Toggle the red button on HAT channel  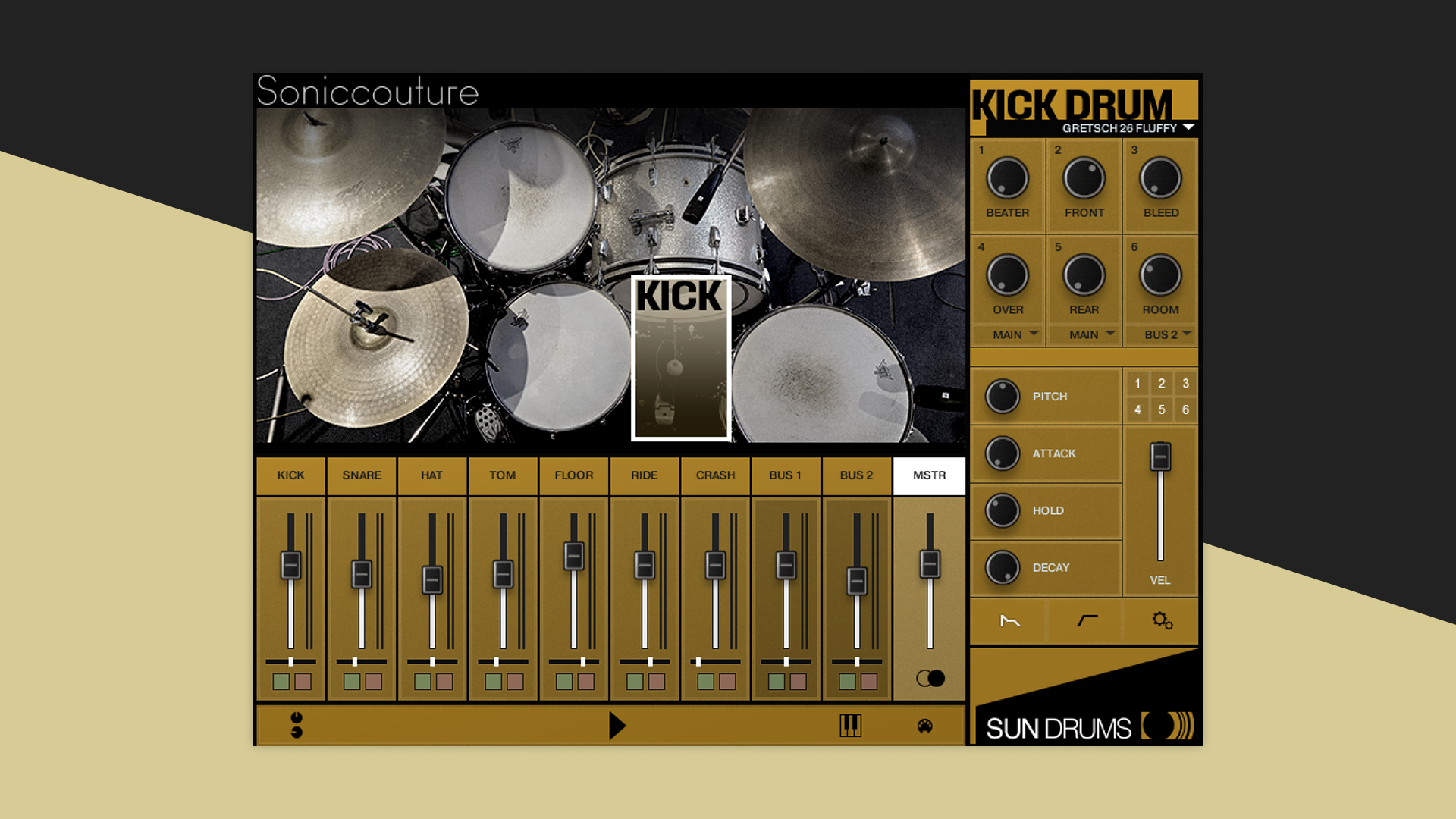pos(444,682)
